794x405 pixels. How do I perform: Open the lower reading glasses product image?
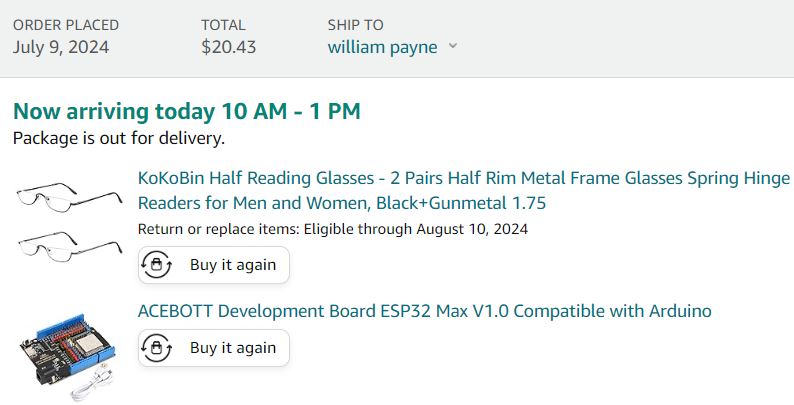[70, 246]
